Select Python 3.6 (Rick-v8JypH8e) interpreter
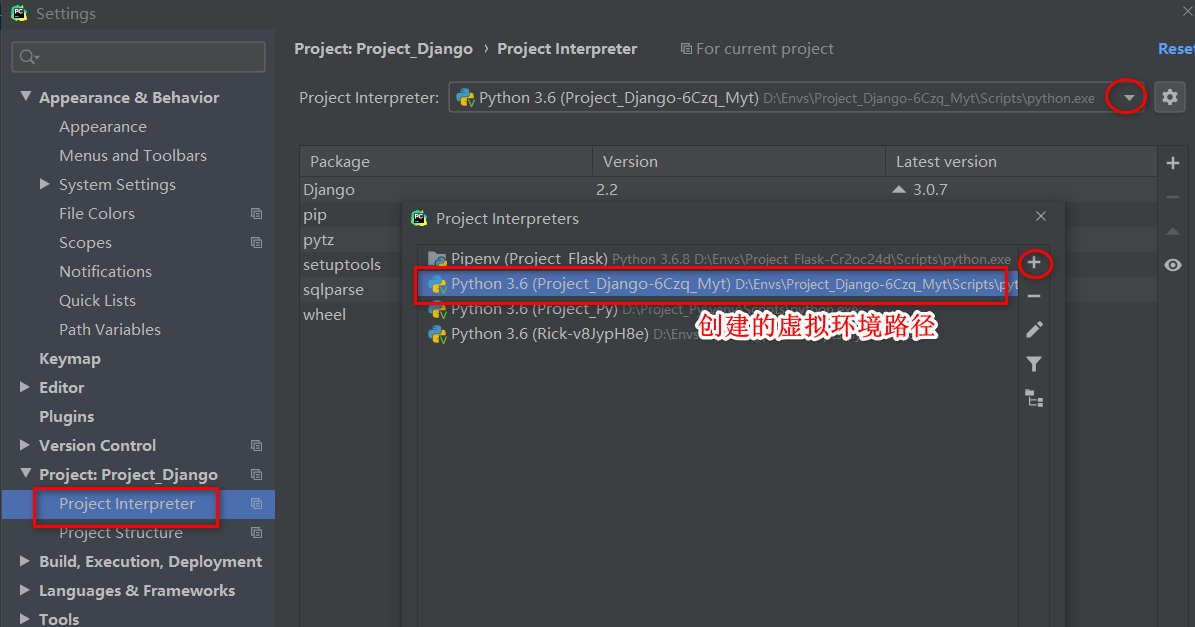1195x627 pixels. pos(549,334)
